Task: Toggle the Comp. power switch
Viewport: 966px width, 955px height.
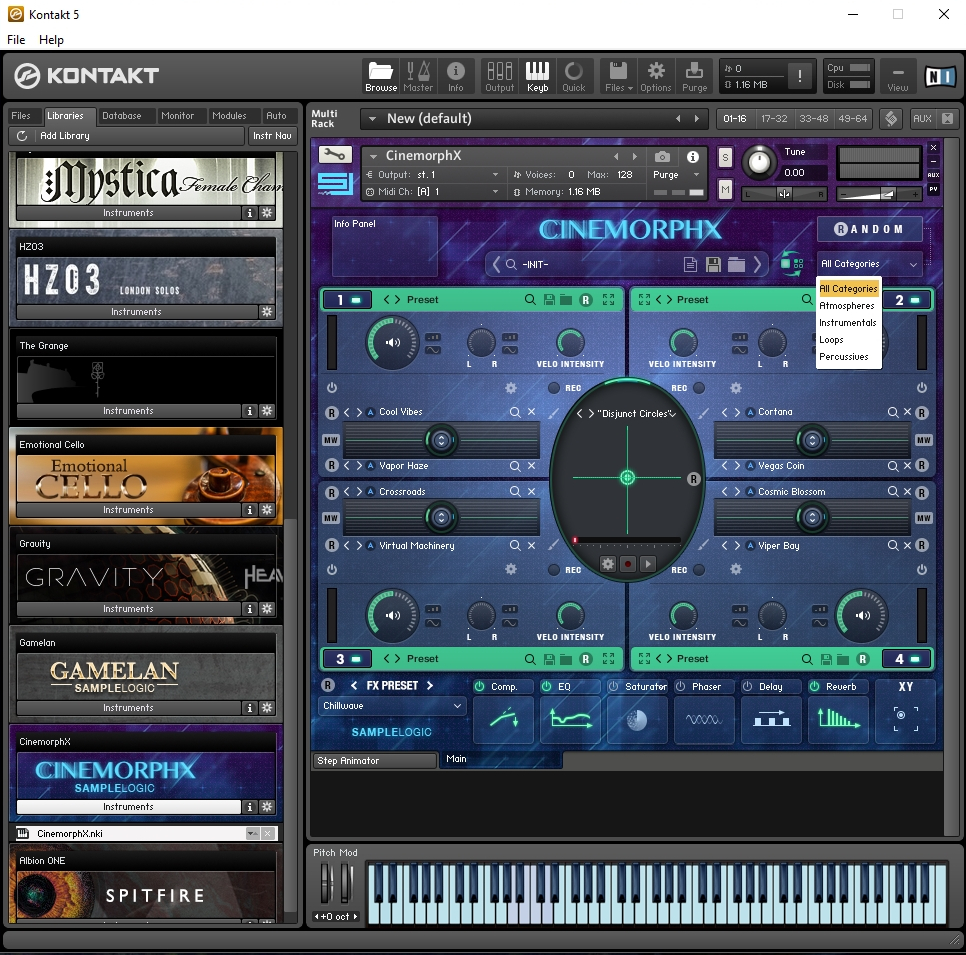Action: (480, 686)
